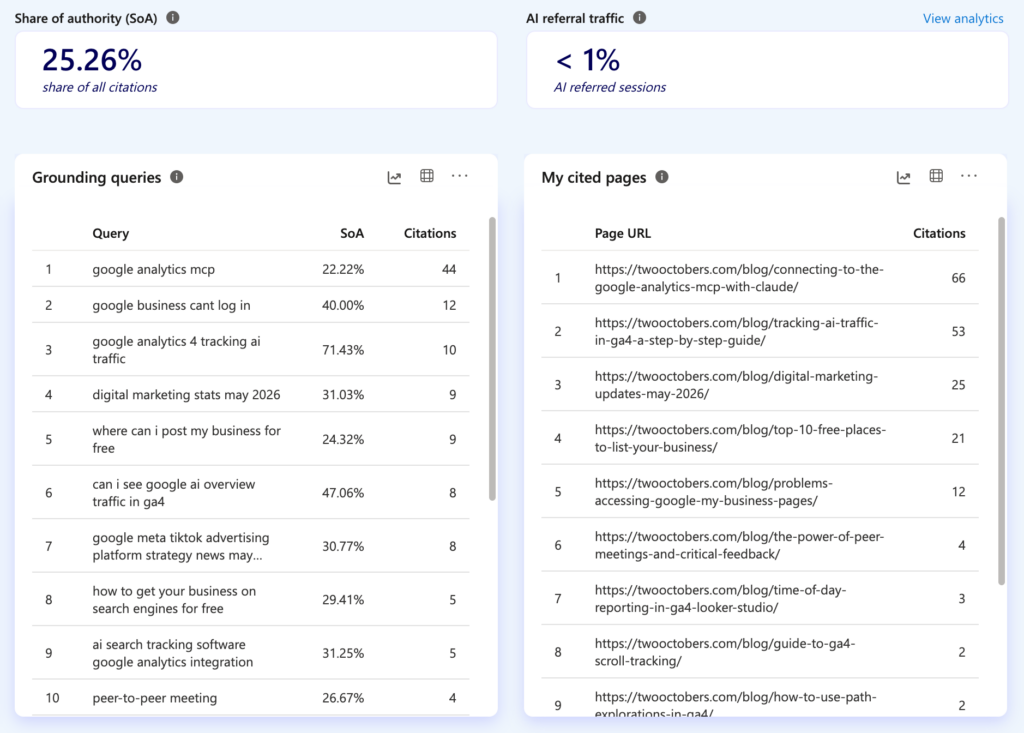
Task: Click the My cited pages info icon
Action: [662, 177]
